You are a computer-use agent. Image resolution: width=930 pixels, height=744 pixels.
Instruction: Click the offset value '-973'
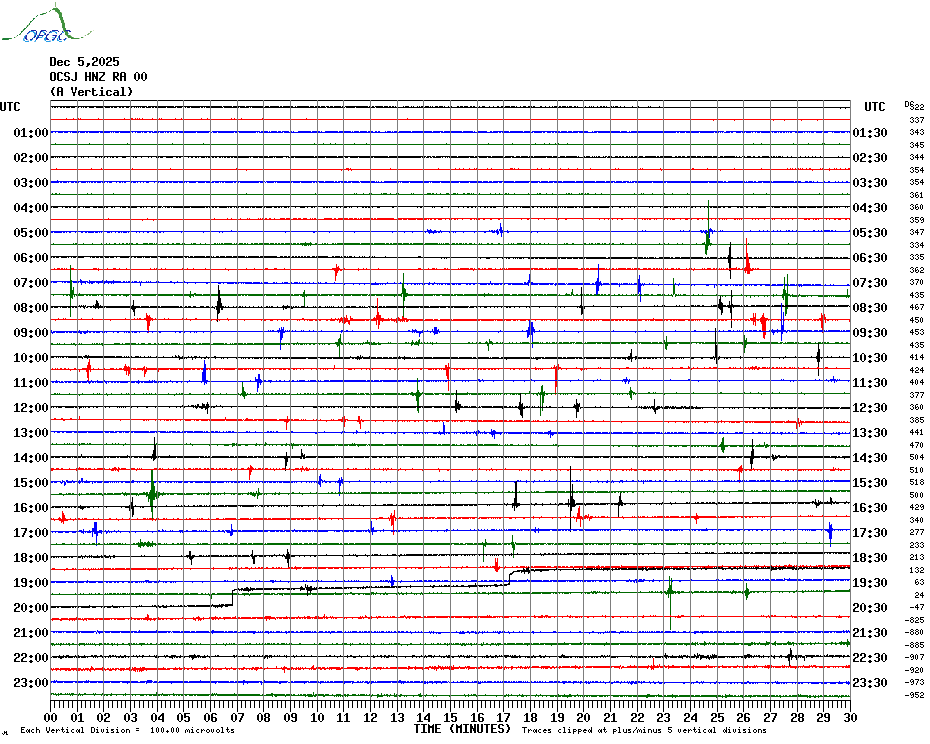click(917, 682)
